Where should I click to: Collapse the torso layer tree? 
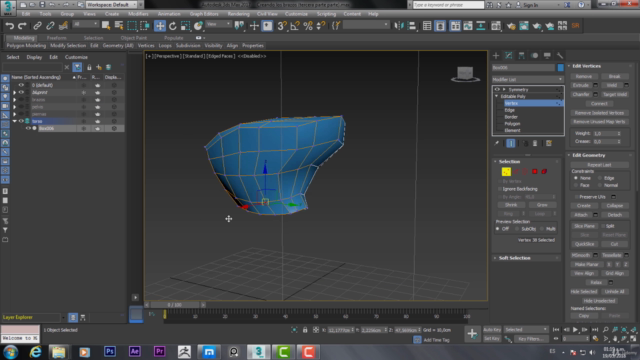(x=15, y=121)
